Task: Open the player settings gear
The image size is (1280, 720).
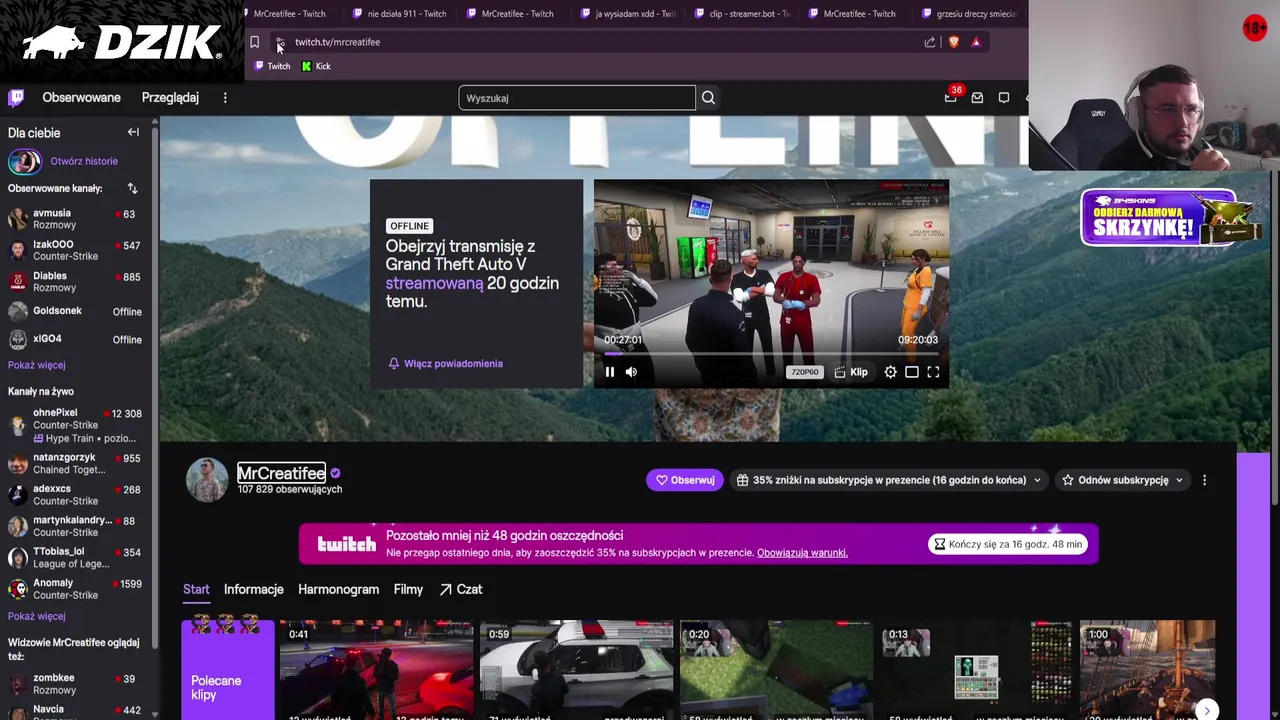Action: click(x=890, y=372)
